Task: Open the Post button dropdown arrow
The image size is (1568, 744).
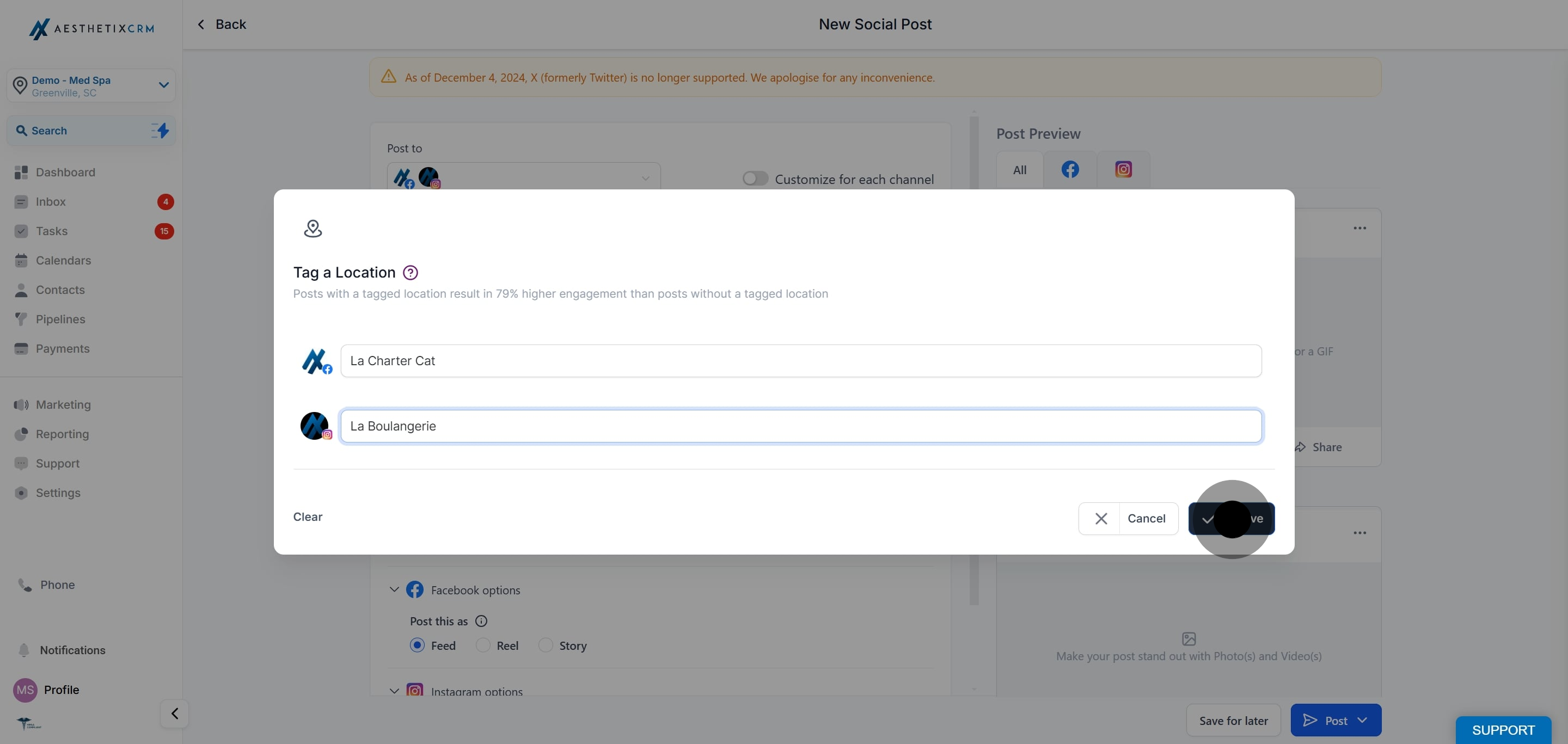Action: coord(1362,720)
